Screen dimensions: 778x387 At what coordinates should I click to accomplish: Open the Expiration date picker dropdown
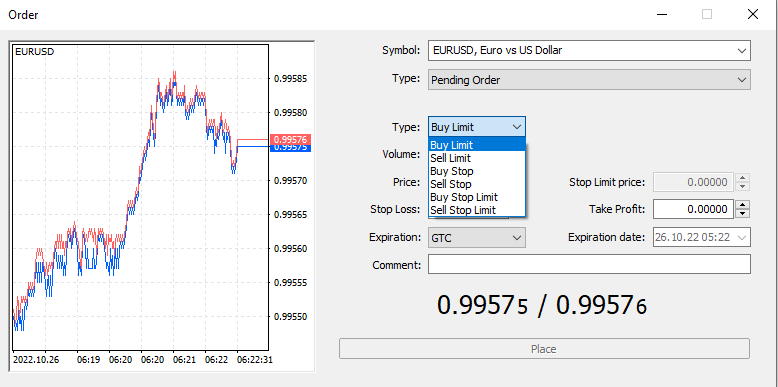pos(742,237)
